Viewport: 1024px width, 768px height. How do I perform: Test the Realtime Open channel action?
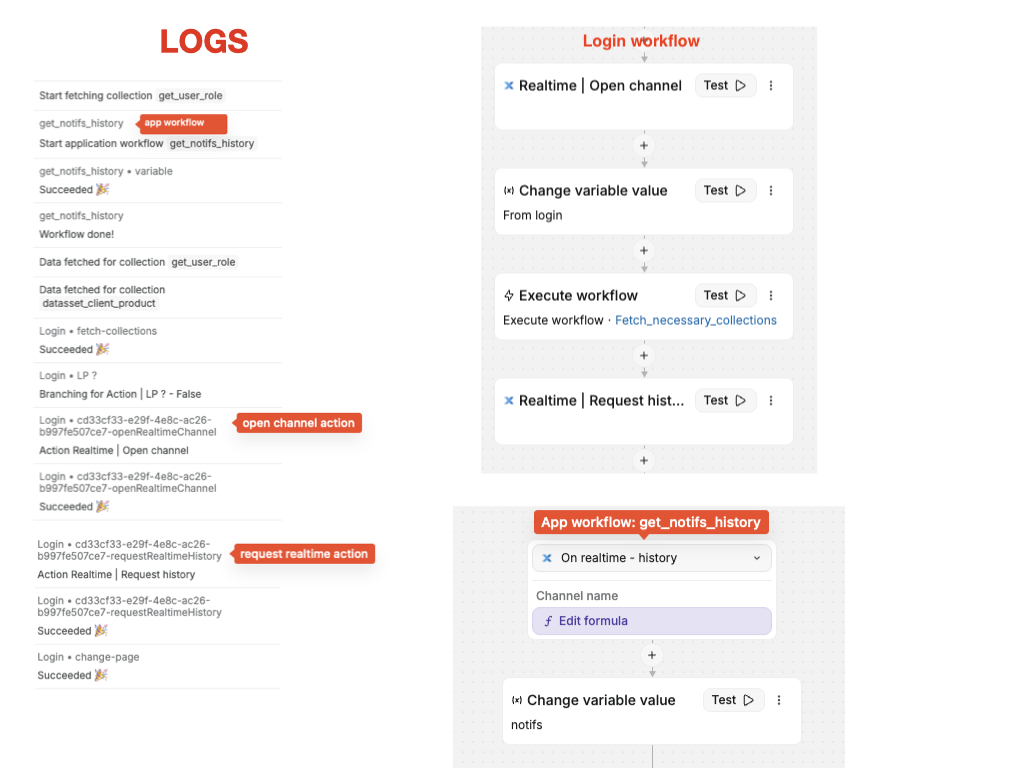(x=725, y=86)
